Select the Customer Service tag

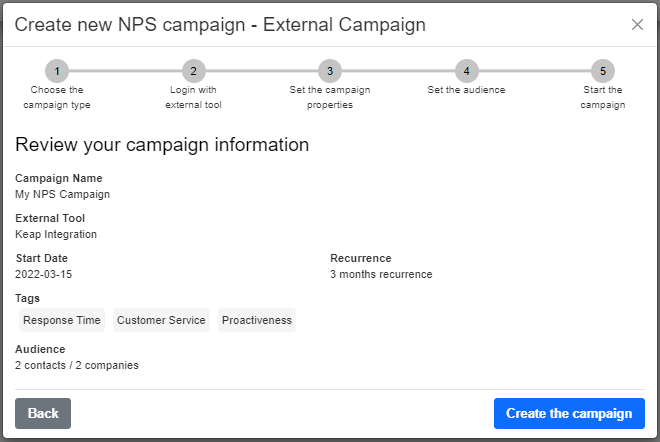point(161,320)
